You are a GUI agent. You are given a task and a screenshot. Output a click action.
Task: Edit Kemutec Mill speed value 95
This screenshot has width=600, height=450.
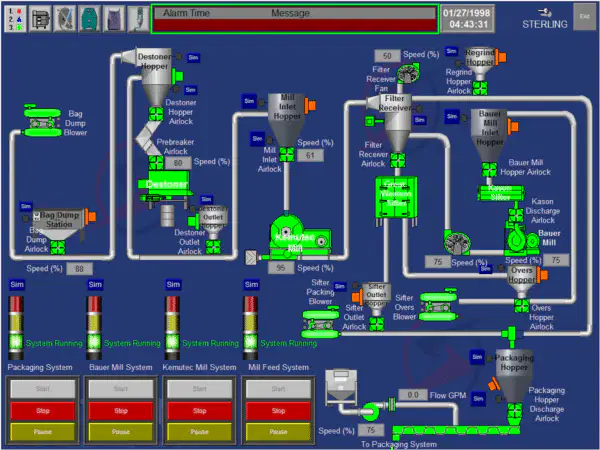(x=281, y=268)
